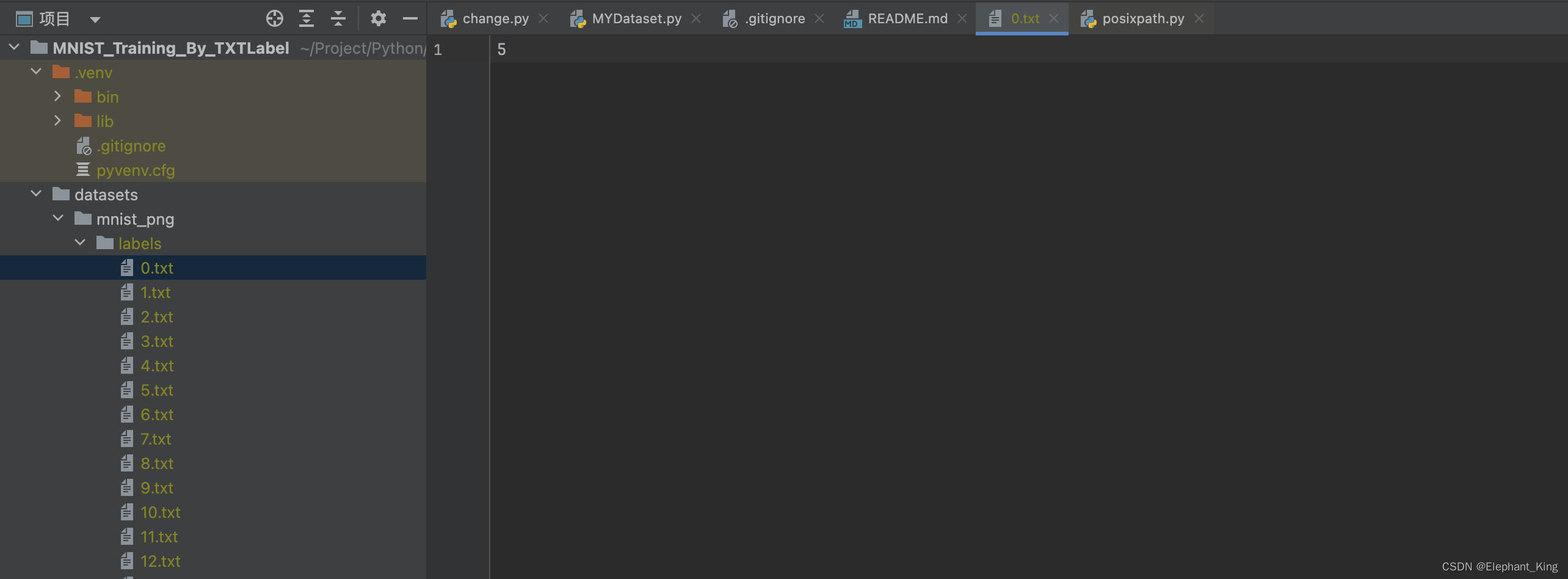Image resolution: width=1568 pixels, height=579 pixels.
Task: Select the labels folder
Action: click(140, 244)
